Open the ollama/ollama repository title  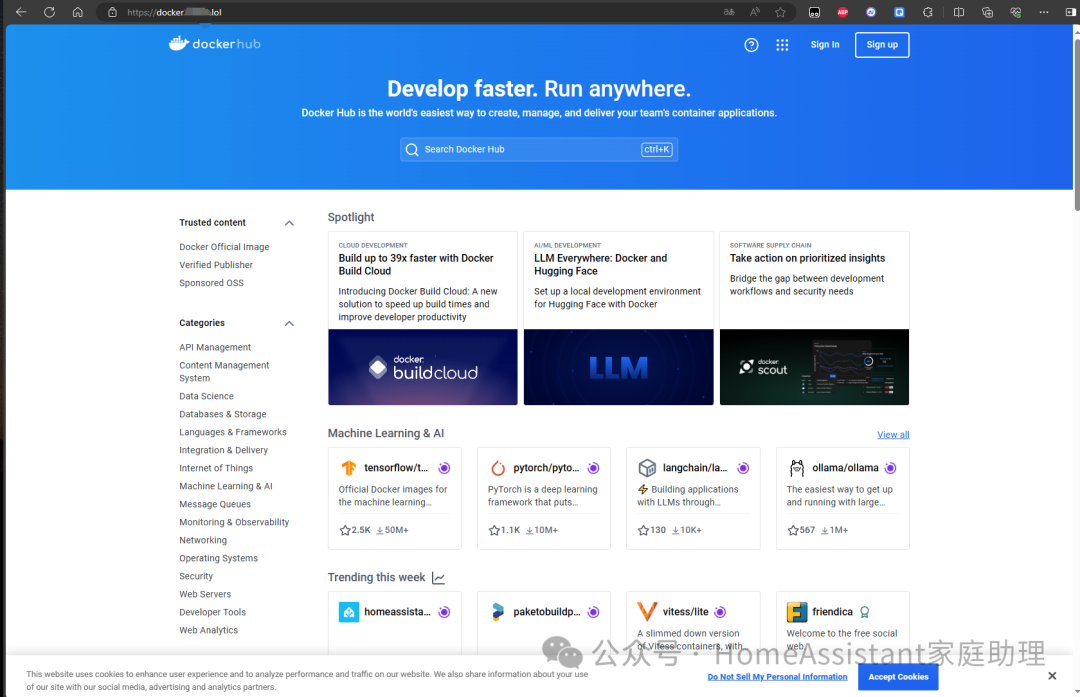coord(845,468)
